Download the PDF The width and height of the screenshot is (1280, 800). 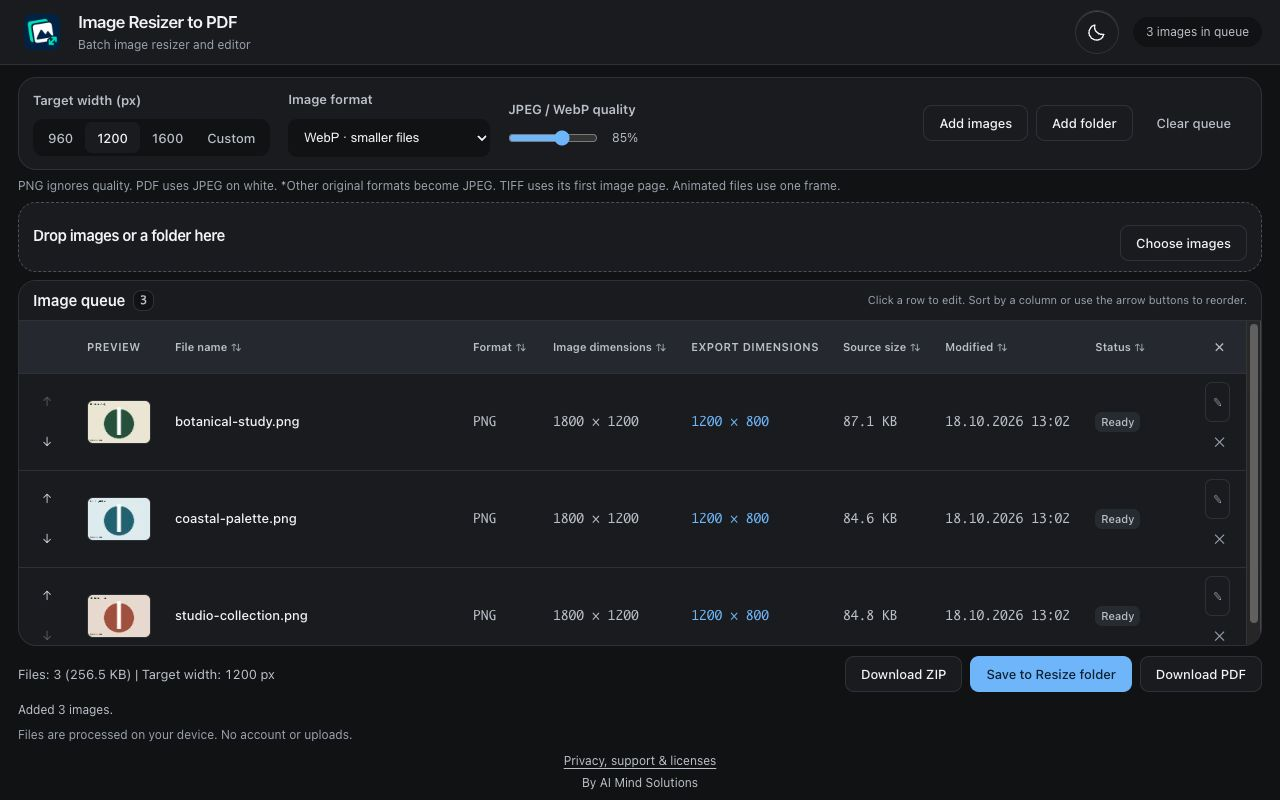(1201, 674)
